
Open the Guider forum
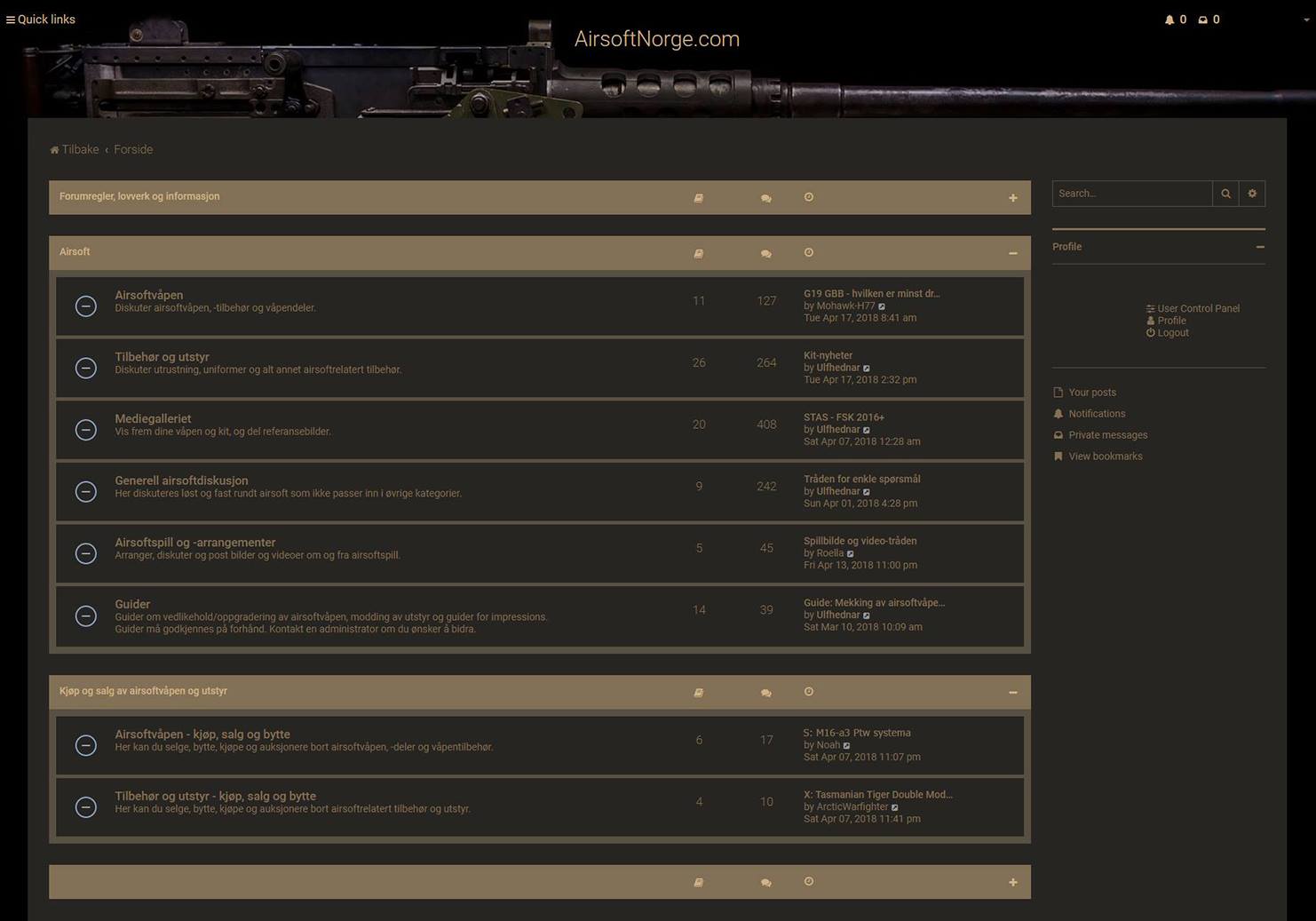click(132, 604)
